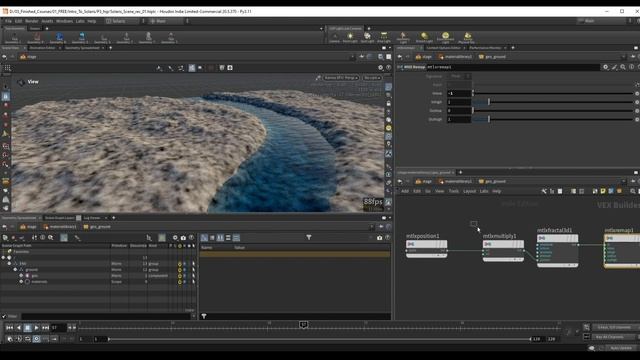
Task: Play the timeline forward
Action: coord(36,328)
